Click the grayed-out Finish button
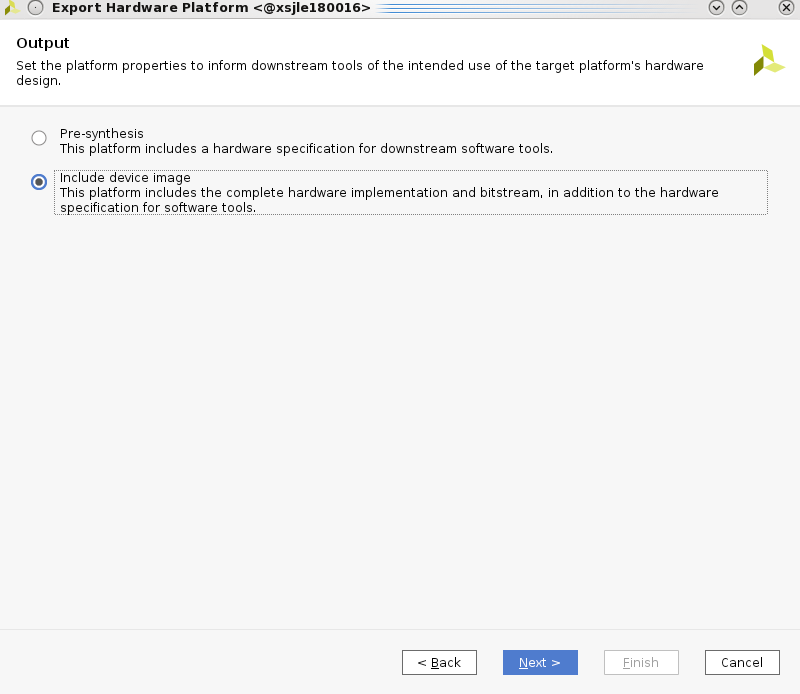The height and width of the screenshot is (694, 800). coord(641,662)
